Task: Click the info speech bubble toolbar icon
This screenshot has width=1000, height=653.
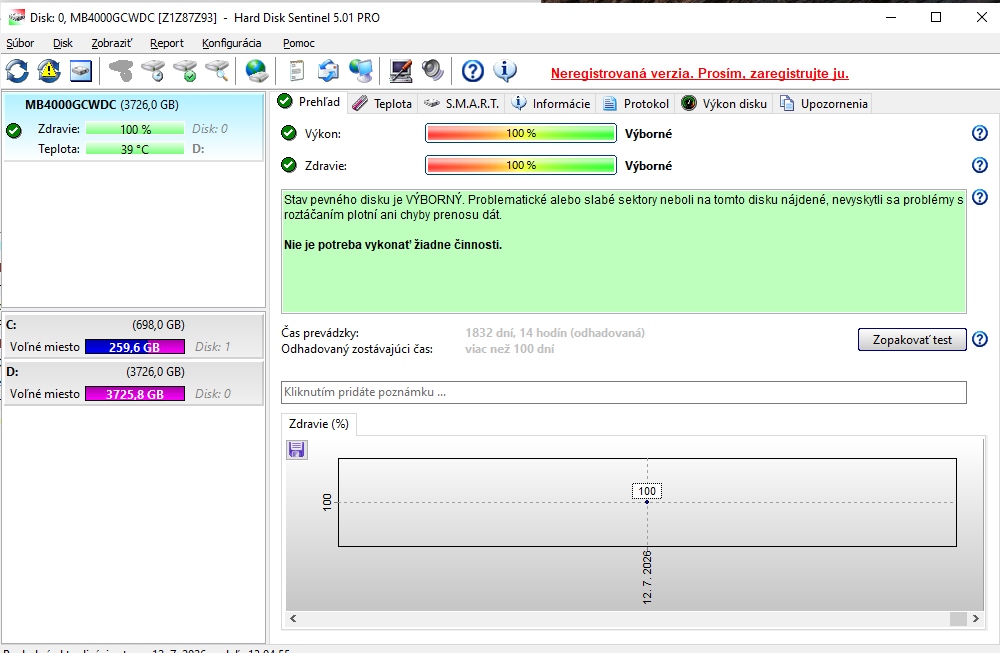Action: coord(504,71)
